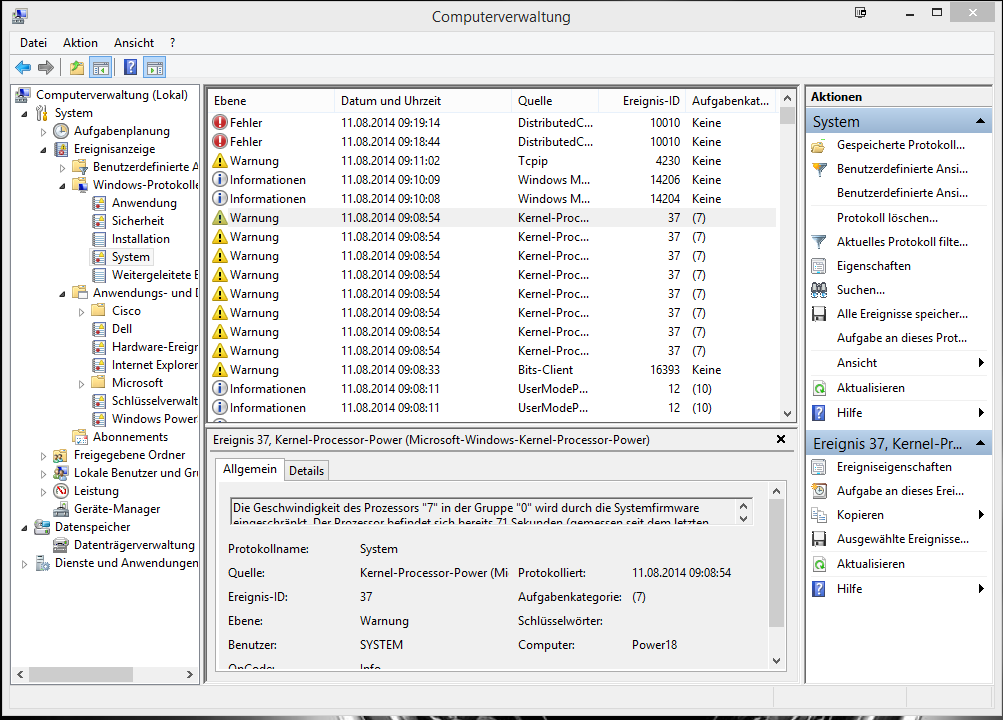1003x720 pixels.
Task: Select Datenträgerverwaltung in the tree
Action: pos(134,545)
